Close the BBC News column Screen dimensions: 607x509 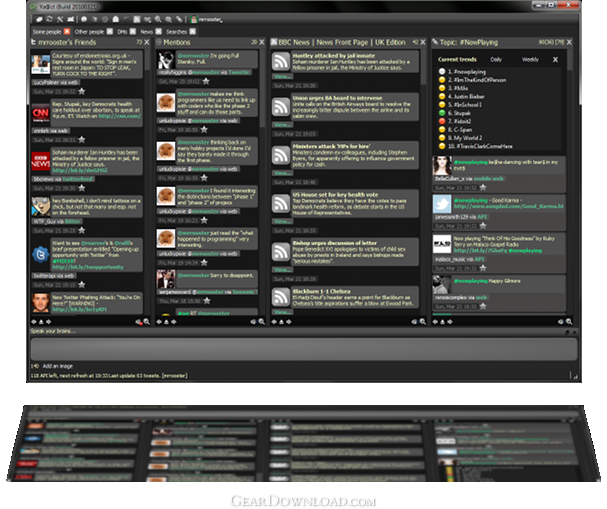[x=423, y=42]
